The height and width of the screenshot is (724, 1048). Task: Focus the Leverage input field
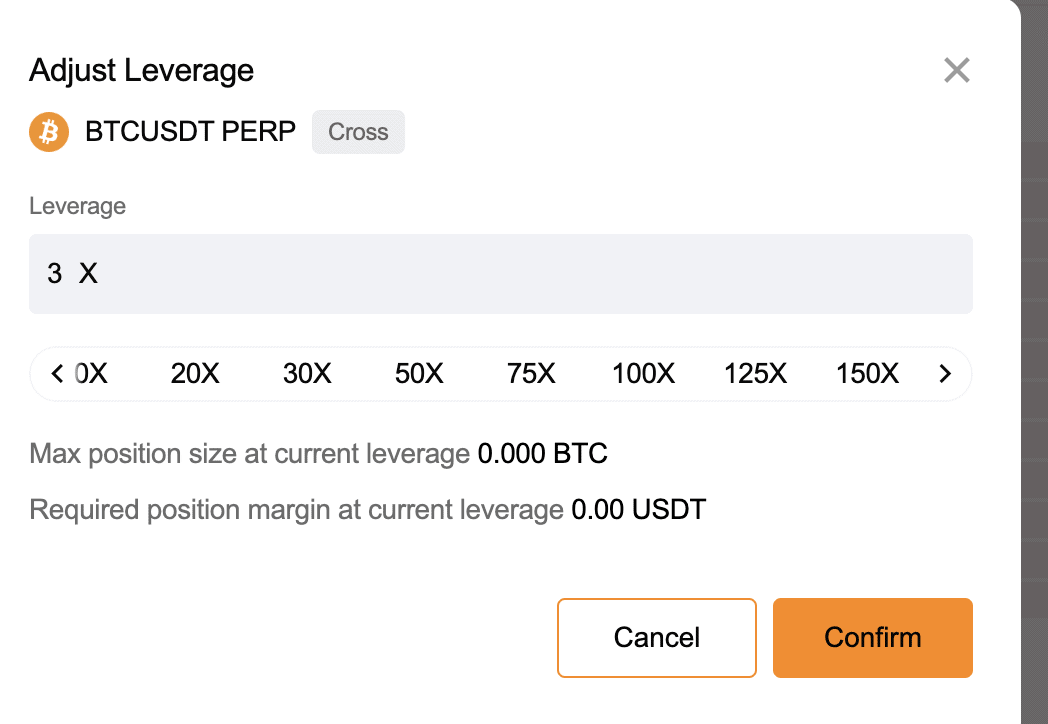click(x=500, y=274)
